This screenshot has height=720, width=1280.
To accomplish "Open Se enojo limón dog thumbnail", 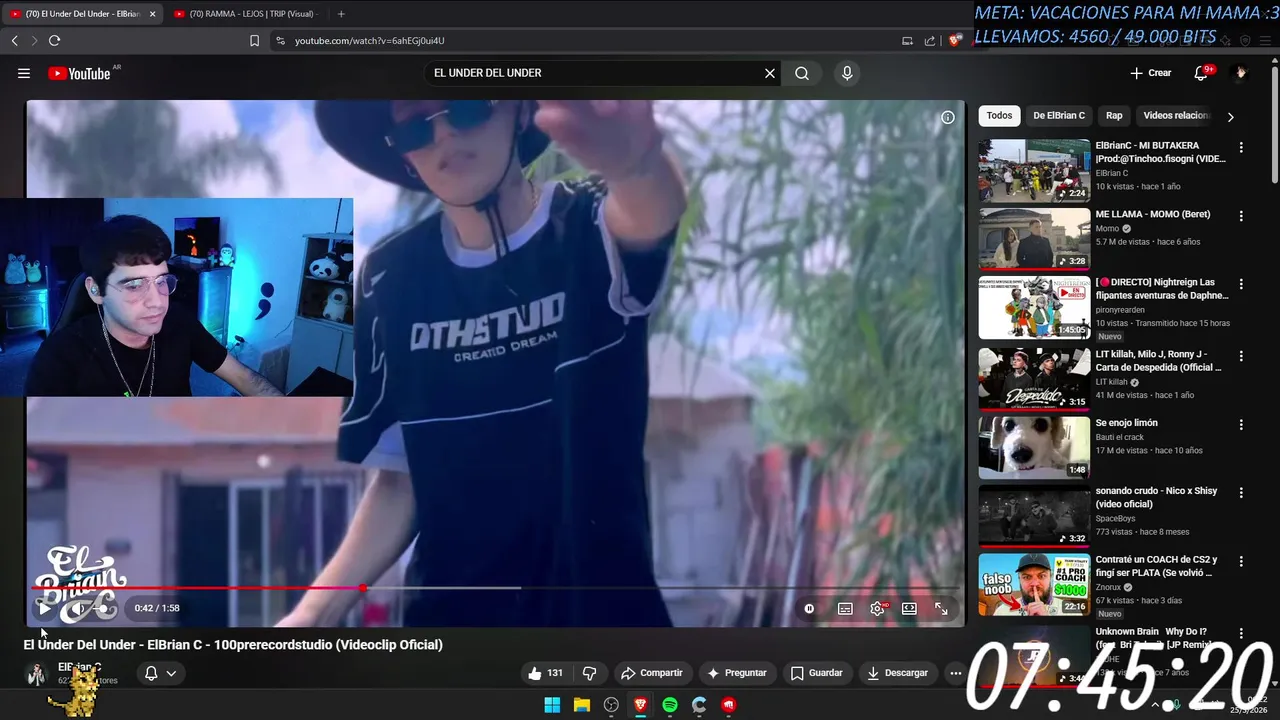I will pyautogui.click(x=1034, y=447).
